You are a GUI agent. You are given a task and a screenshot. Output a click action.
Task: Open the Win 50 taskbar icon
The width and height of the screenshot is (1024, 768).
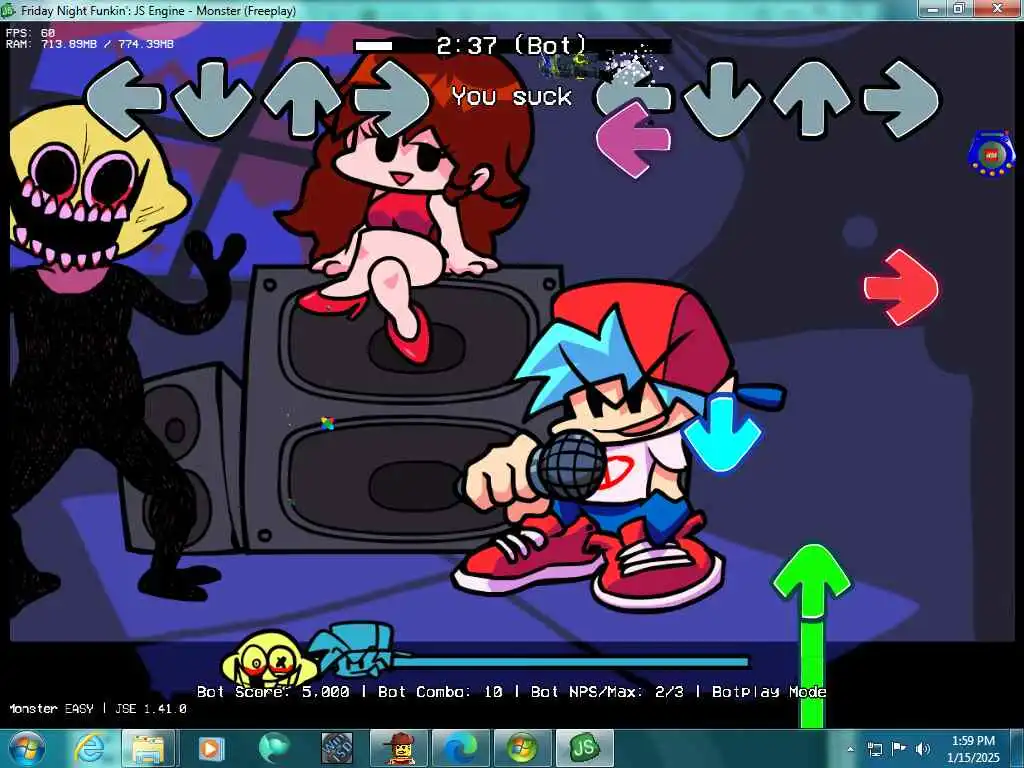336,748
